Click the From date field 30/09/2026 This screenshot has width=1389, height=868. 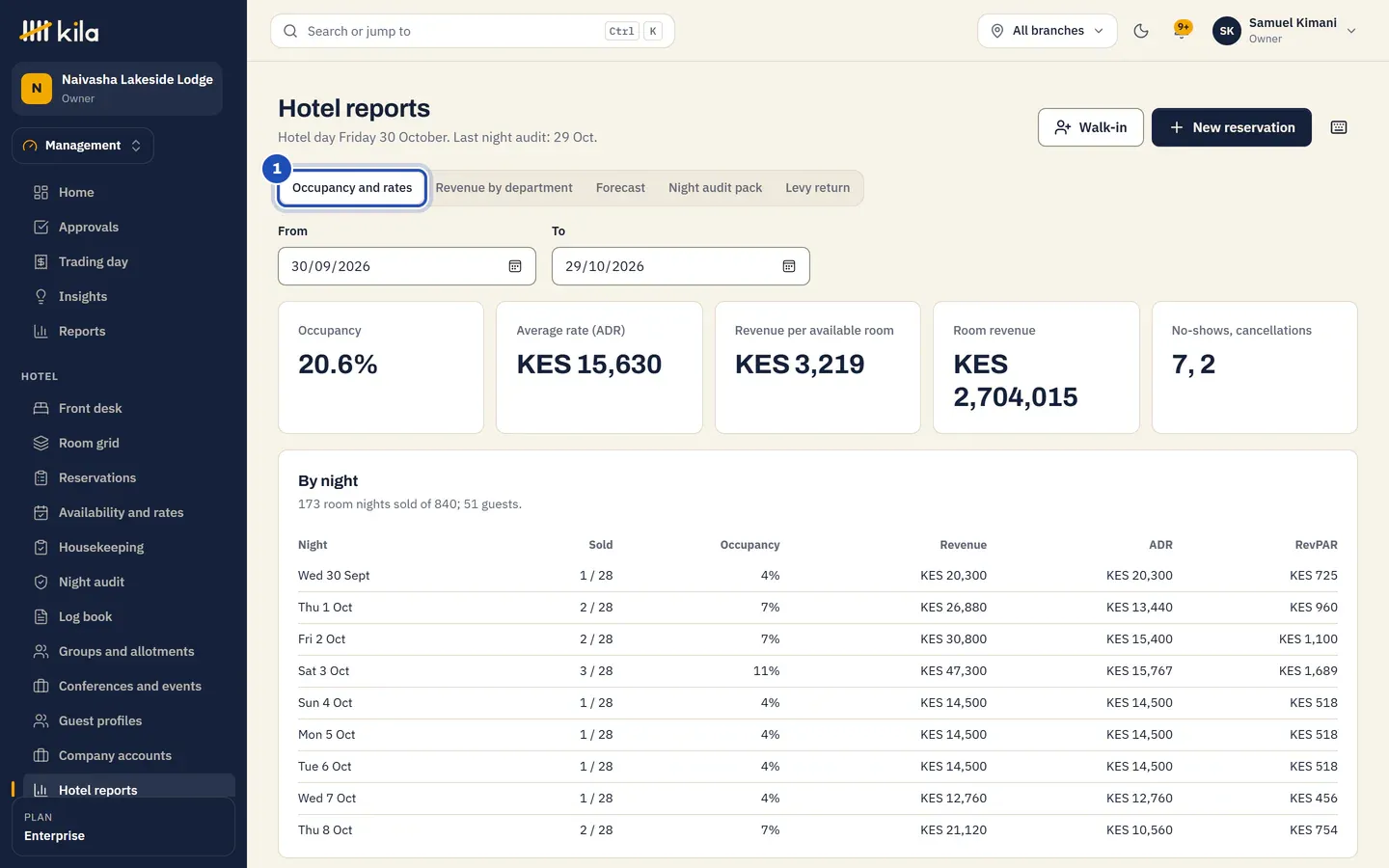(x=407, y=266)
